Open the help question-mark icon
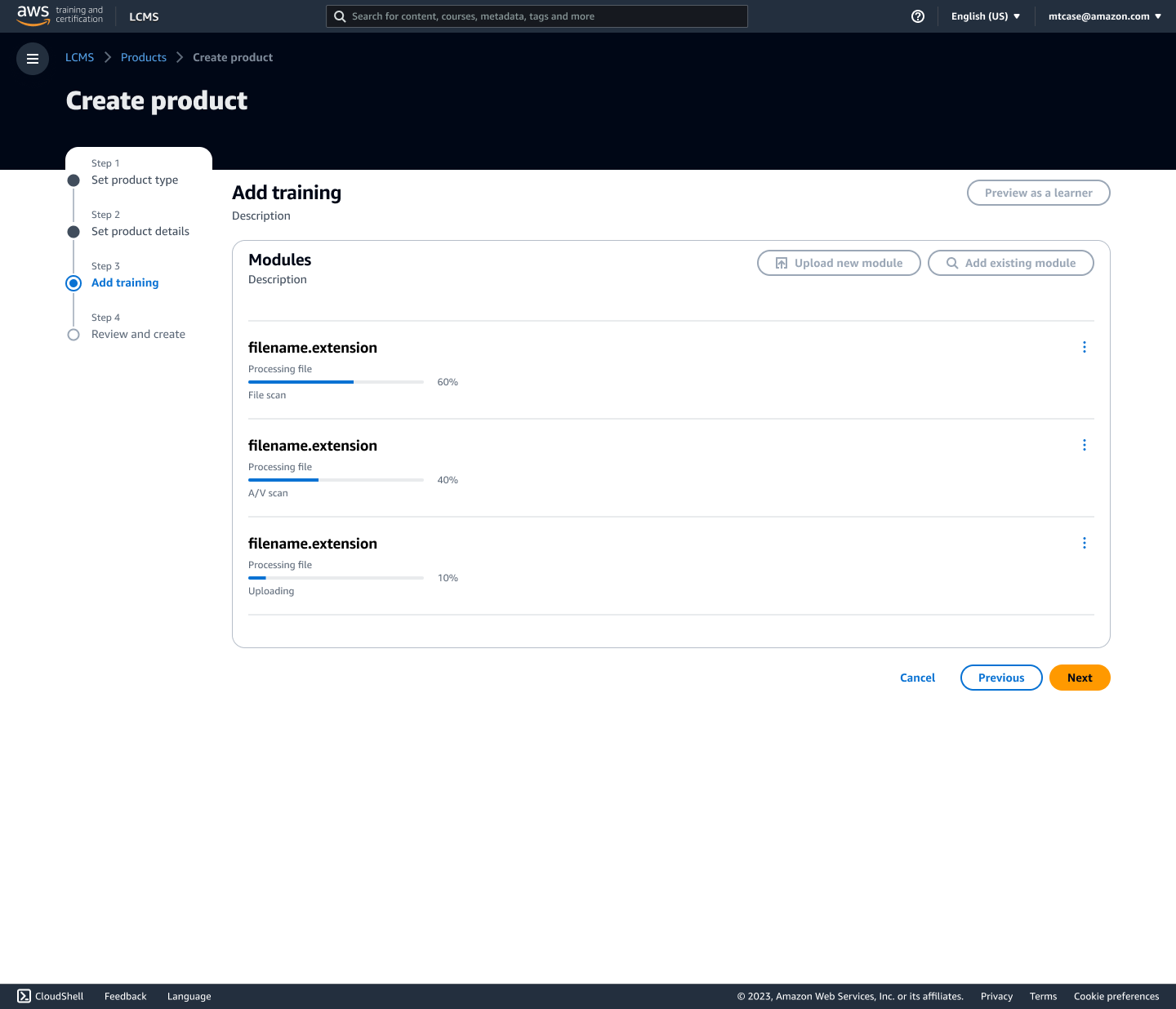The width and height of the screenshot is (1176, 1009). [x=918, y=16]
